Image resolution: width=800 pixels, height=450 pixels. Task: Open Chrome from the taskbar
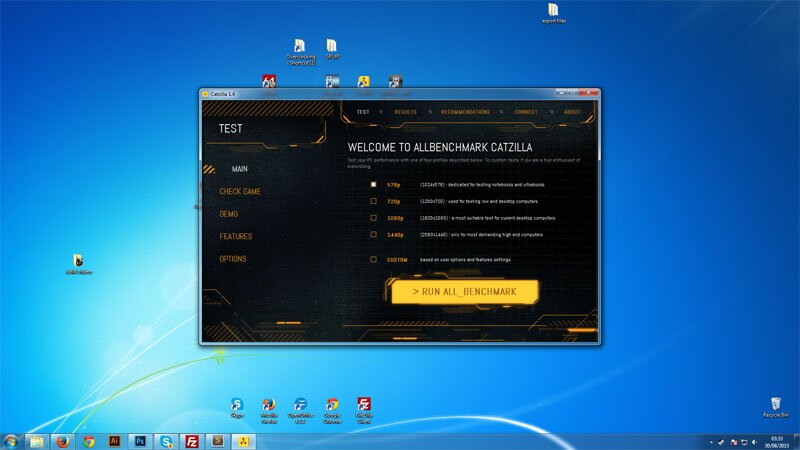88,441
